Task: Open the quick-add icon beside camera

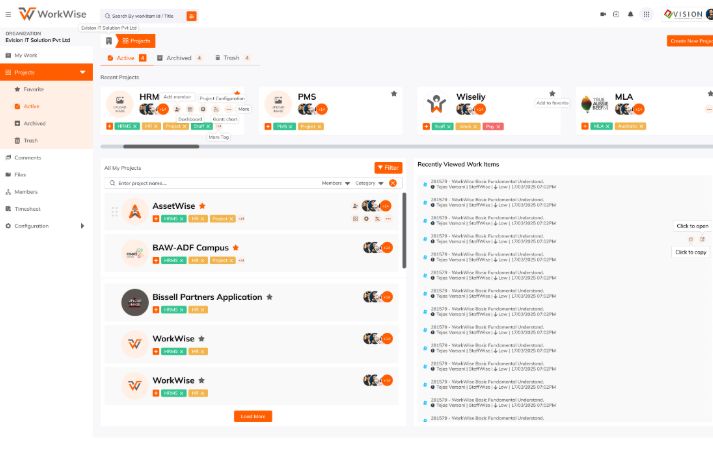Action: 616,14
